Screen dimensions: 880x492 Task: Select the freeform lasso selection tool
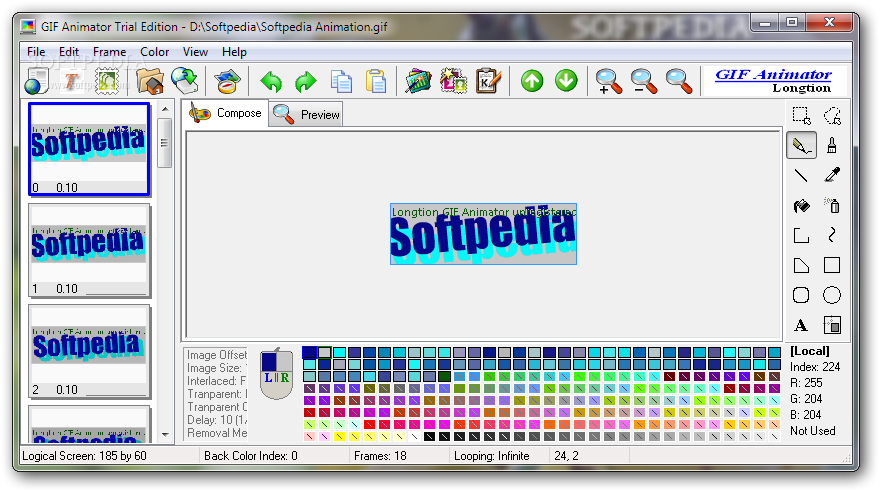coord(832,116)
